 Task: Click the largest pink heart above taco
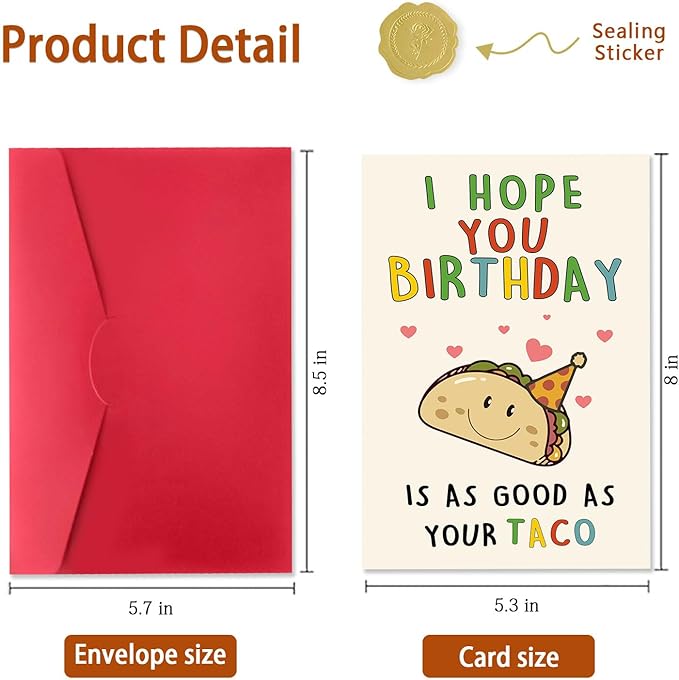[538, 349]
